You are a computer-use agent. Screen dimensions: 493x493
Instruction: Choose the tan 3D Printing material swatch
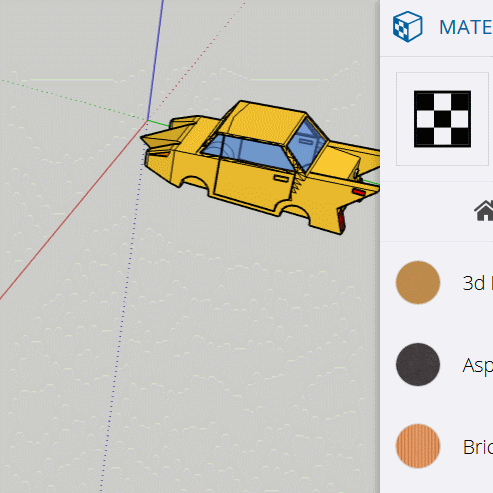(x=418, y=282)
